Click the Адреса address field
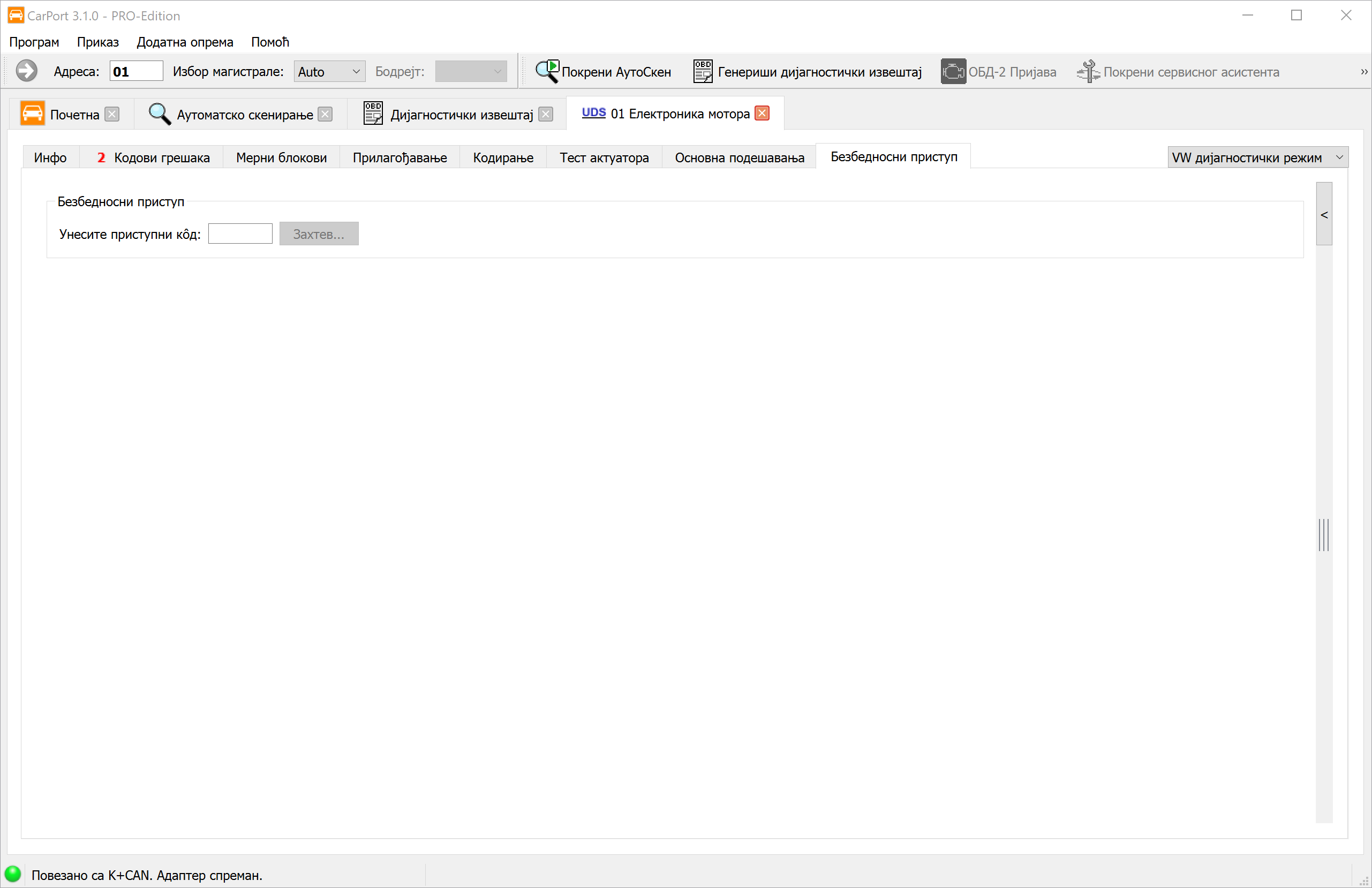This screenshot has height=888, width=1372. 136,72
